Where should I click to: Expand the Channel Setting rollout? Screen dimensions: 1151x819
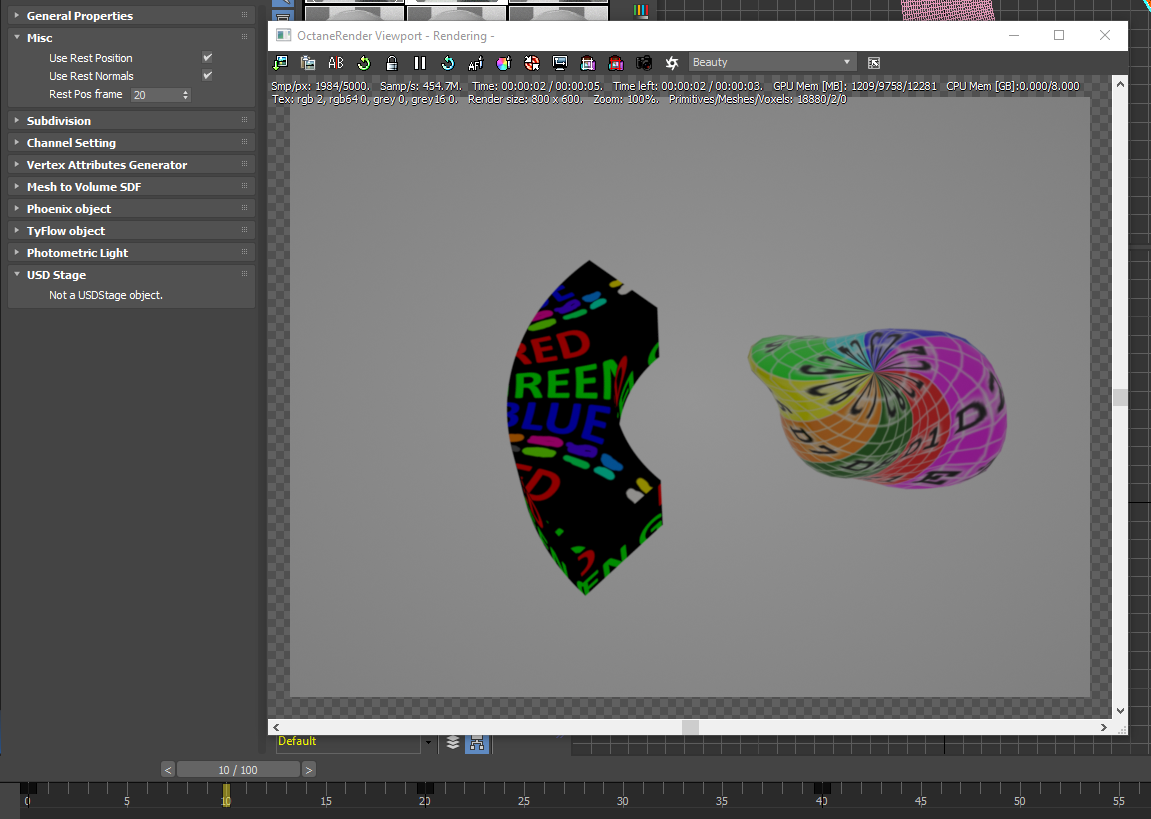pos(131,142)
